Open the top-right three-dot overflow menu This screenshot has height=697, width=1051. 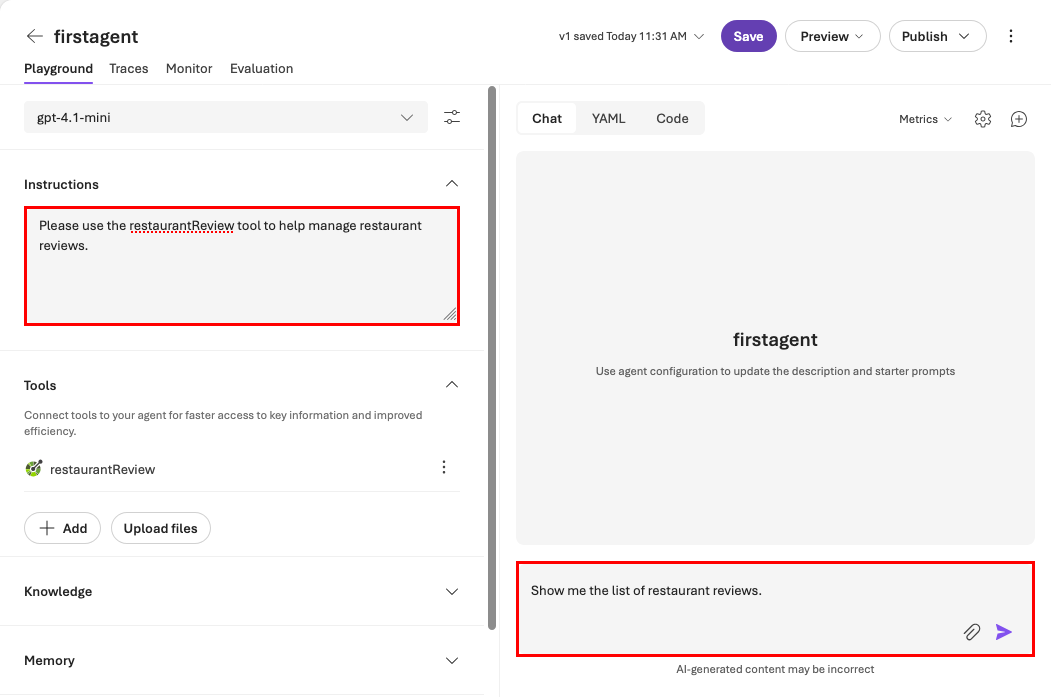click(1011, 35)
